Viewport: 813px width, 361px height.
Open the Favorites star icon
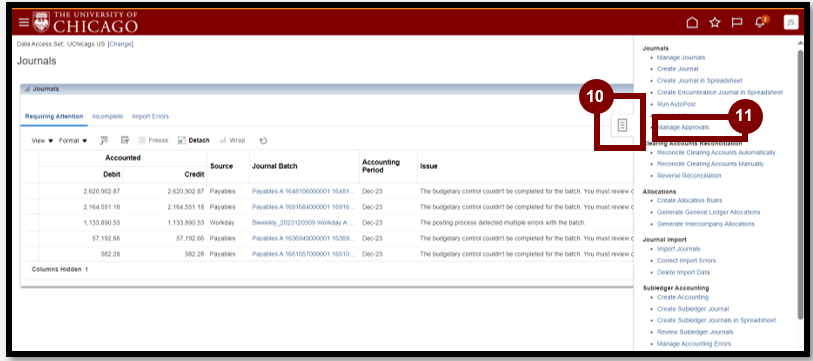pos(715,22)
